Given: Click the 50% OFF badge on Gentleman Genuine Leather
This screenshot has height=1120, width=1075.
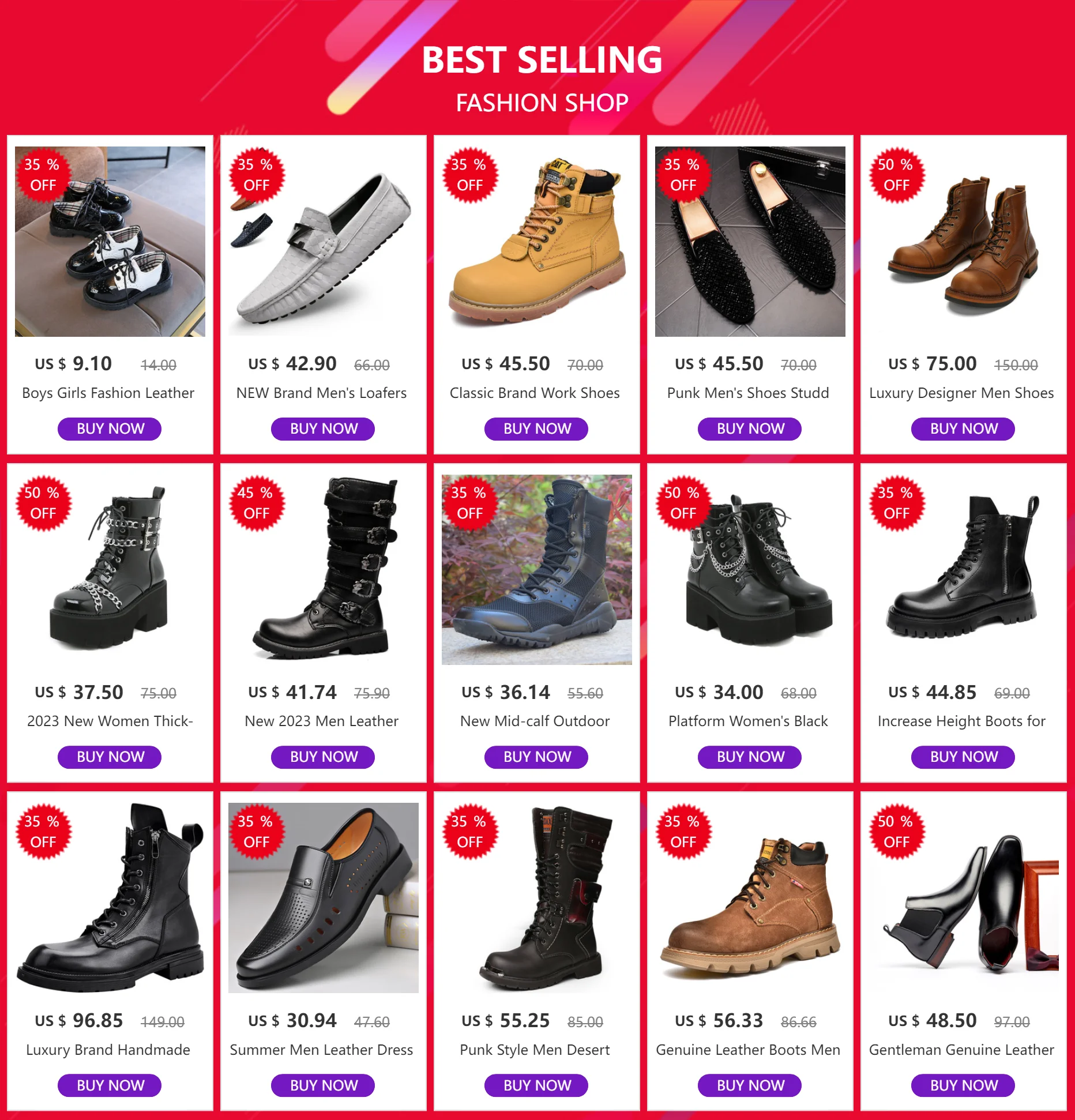Looking at the screenshot, I should coord(896,832).
